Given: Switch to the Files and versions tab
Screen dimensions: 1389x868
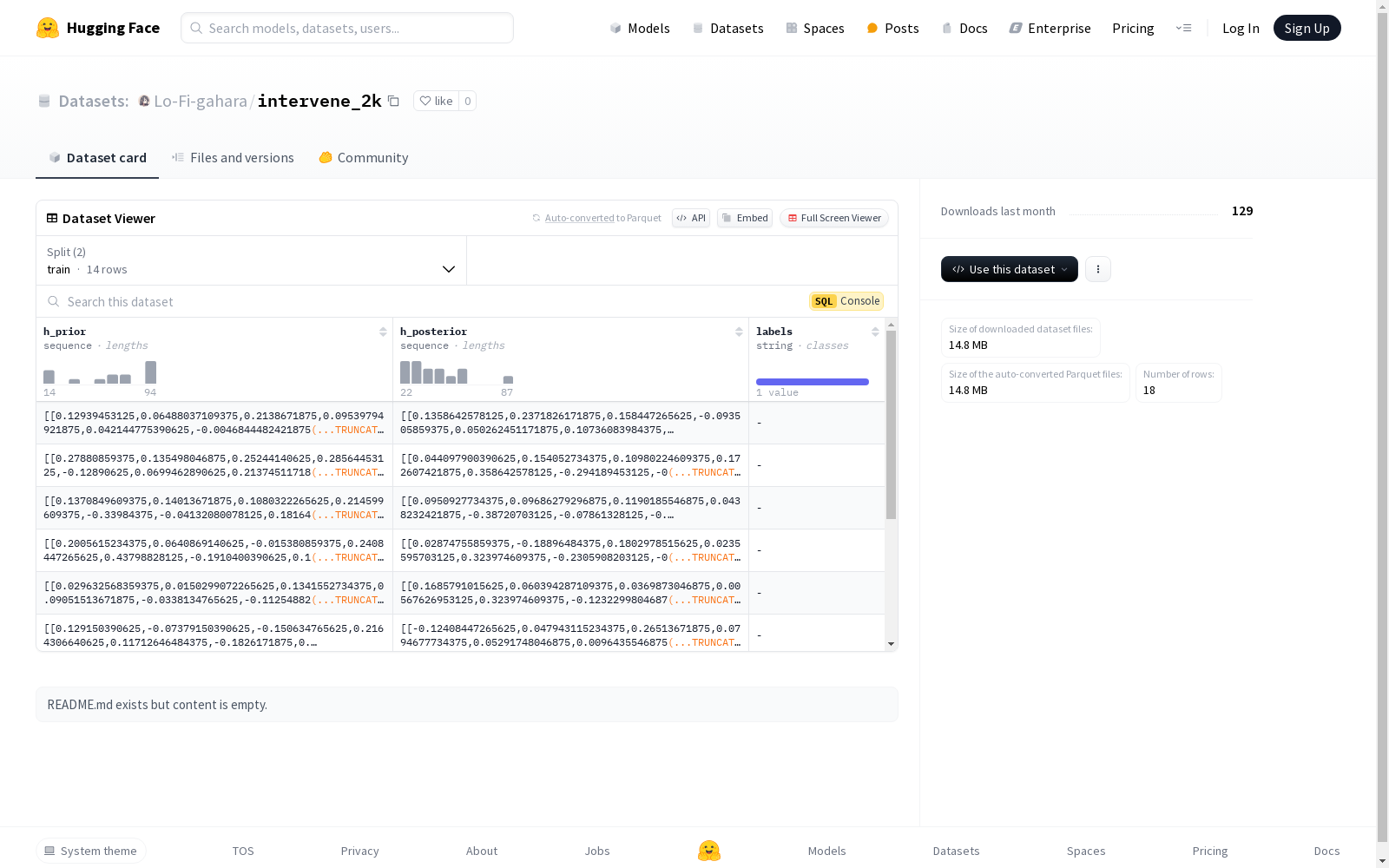Looking at the screenshot, I should (x=233, y=157).
